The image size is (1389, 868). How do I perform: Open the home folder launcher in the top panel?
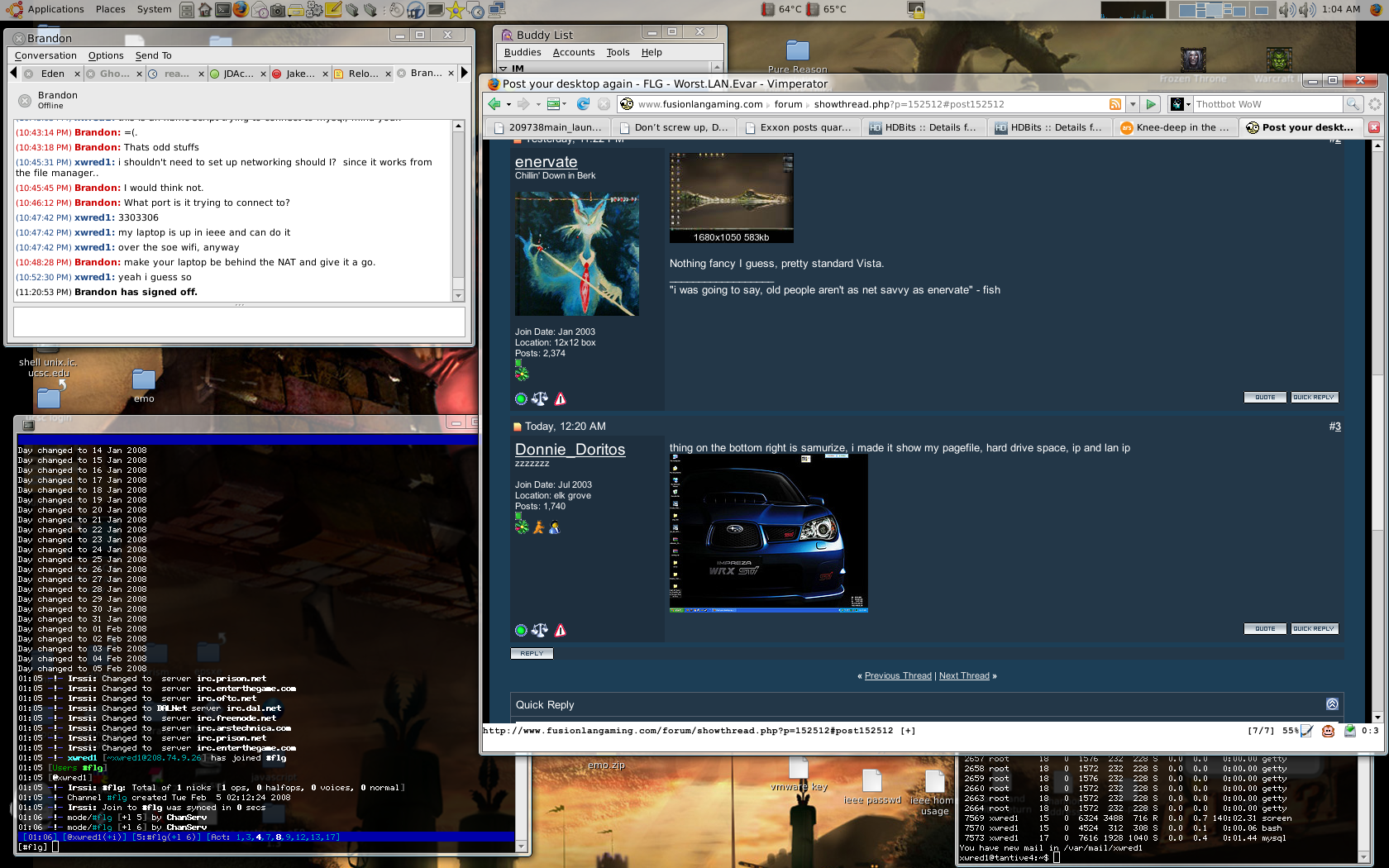204,10
